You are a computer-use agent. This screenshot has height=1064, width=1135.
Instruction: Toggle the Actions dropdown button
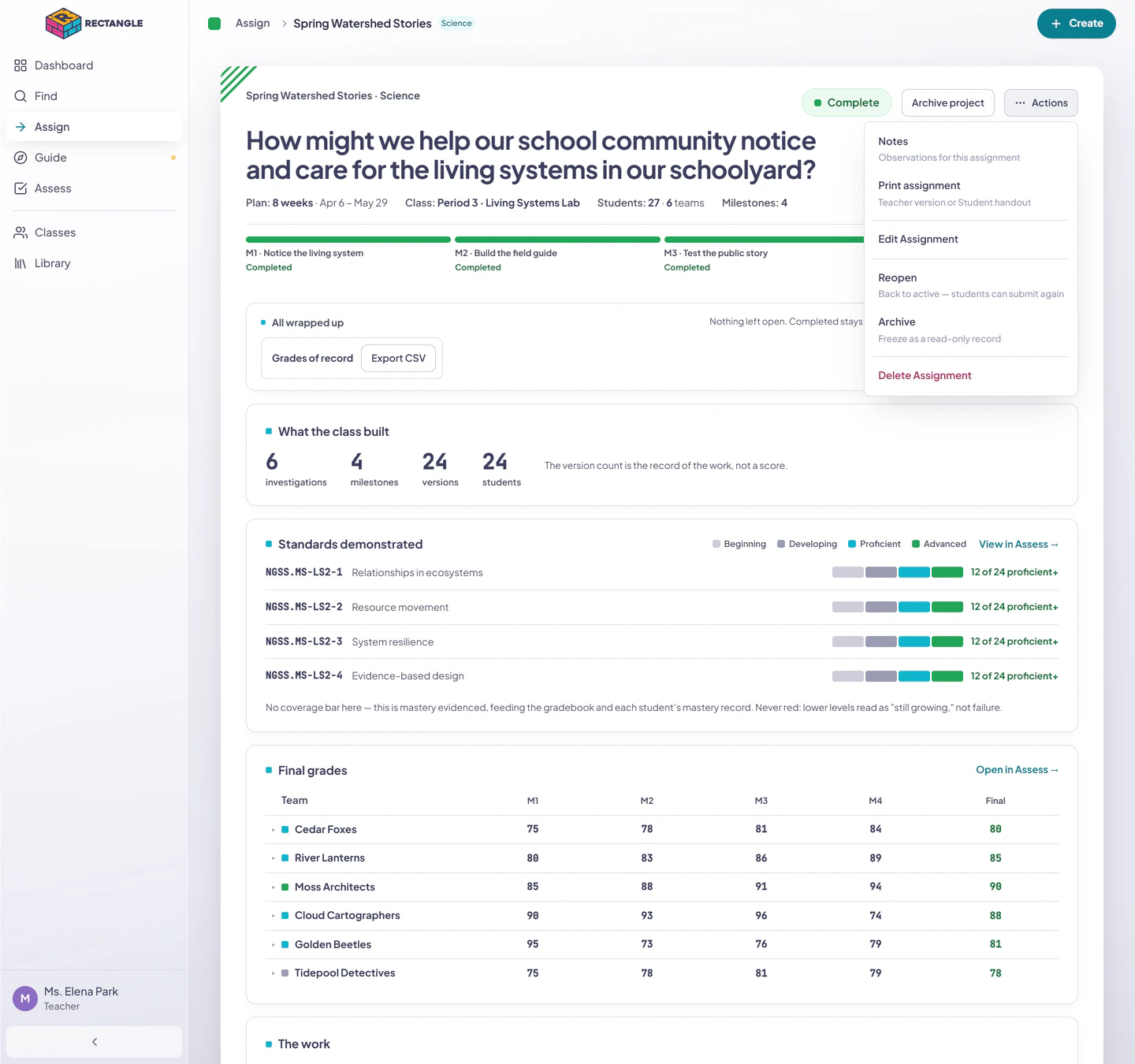(x=1040, y=103)
